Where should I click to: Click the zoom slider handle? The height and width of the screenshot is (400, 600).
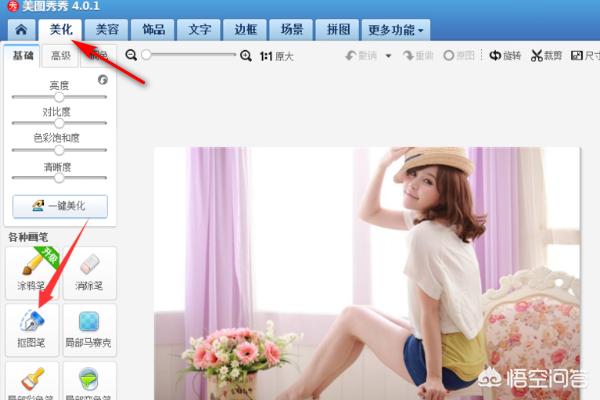pyautogui.click(x=146, y=55)
